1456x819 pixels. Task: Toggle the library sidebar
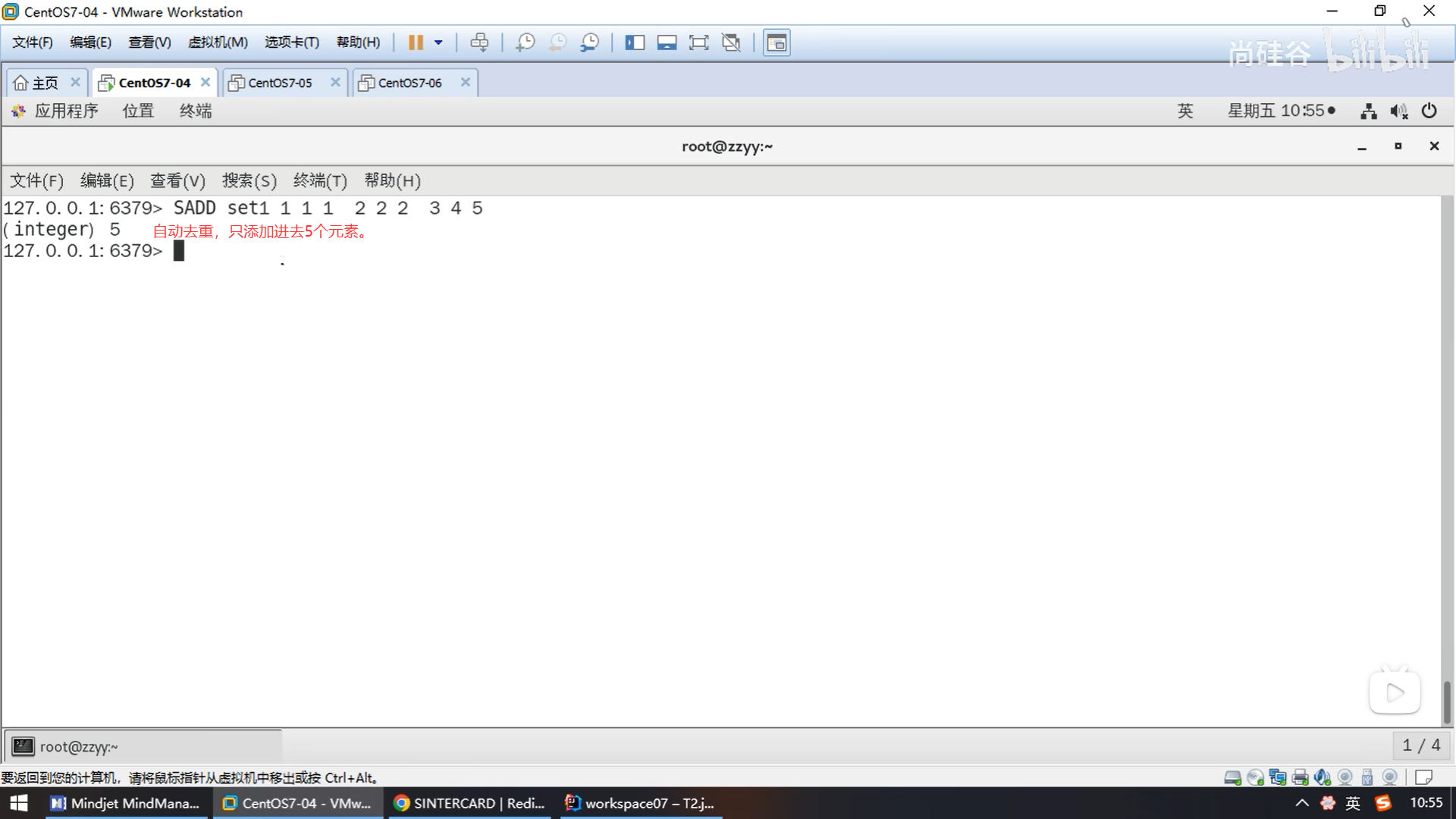coord(634,42)
